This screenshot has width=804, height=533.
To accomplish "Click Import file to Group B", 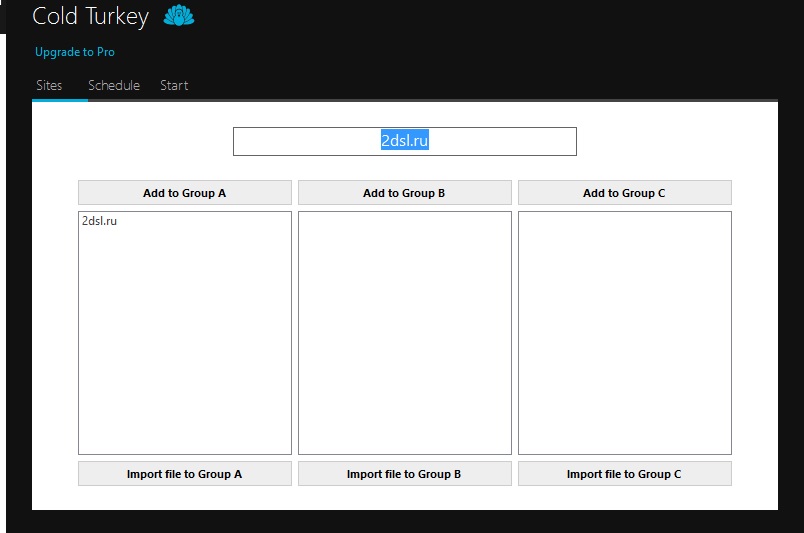I will [405, 474].
